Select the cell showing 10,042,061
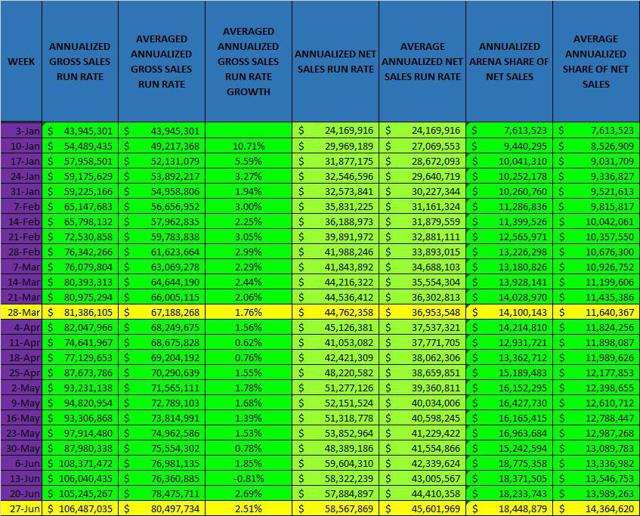640x516 pixels. point(596,221)
